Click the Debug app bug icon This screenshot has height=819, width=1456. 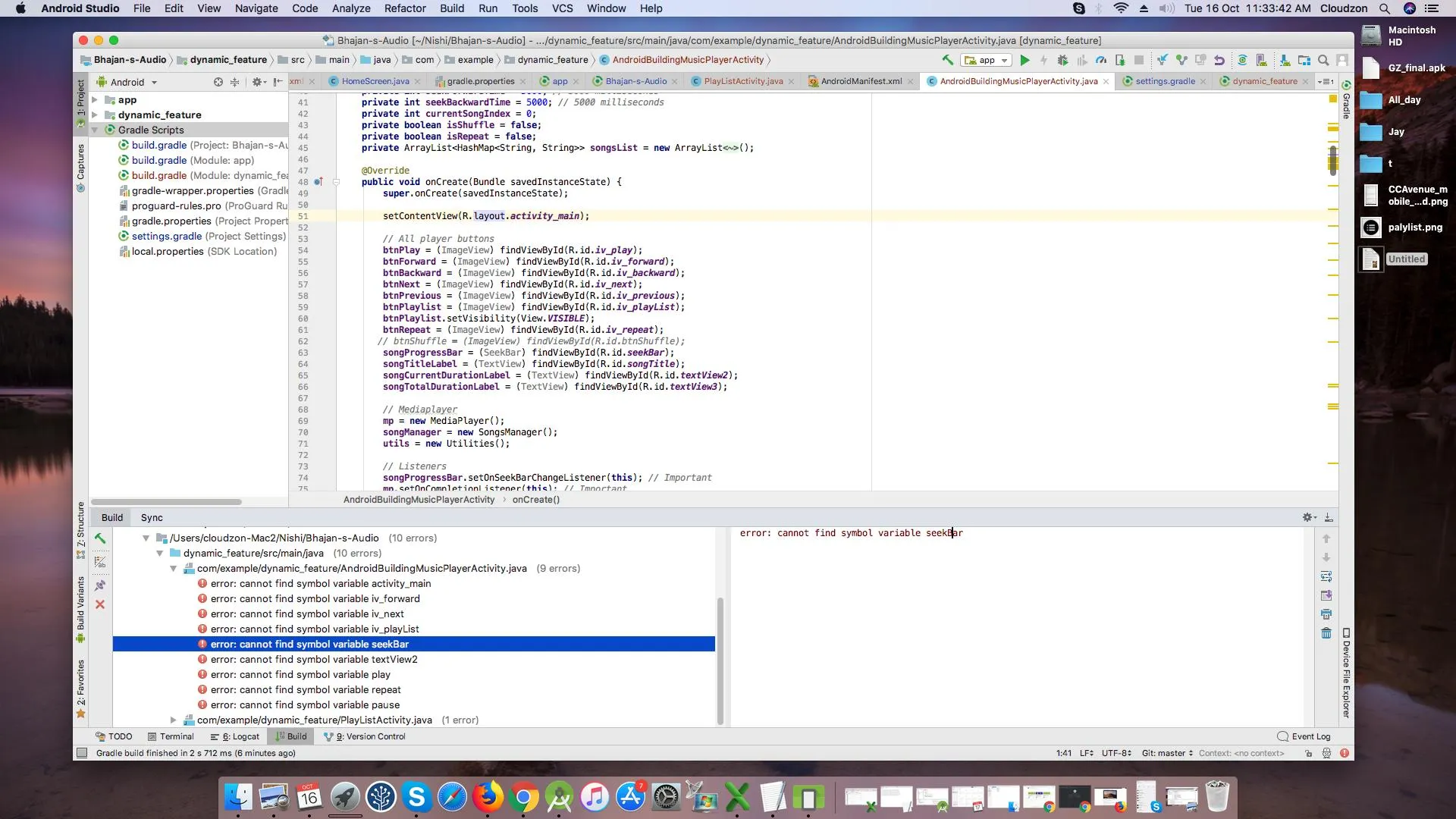(x=1062, y=60)
